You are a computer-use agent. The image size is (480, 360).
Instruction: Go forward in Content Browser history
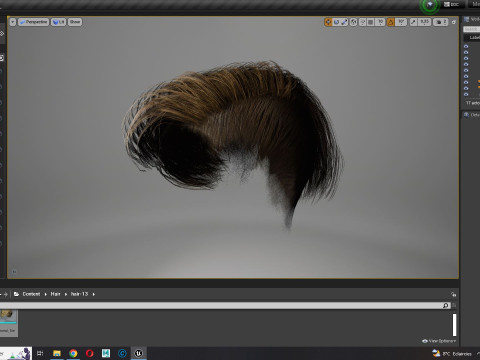[x=6, y=294]
